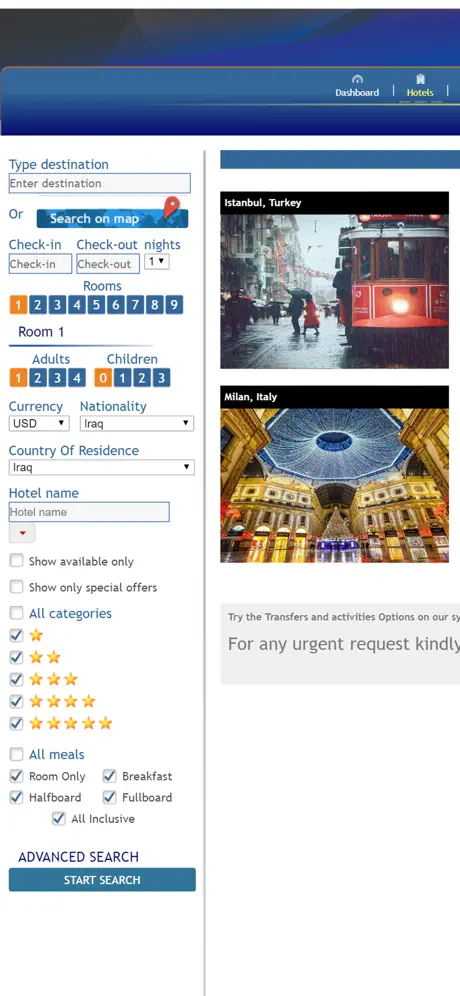Uncheck the five-star category checkbox
This screenshot has width=460, height=996.
(x=17, y=723)
